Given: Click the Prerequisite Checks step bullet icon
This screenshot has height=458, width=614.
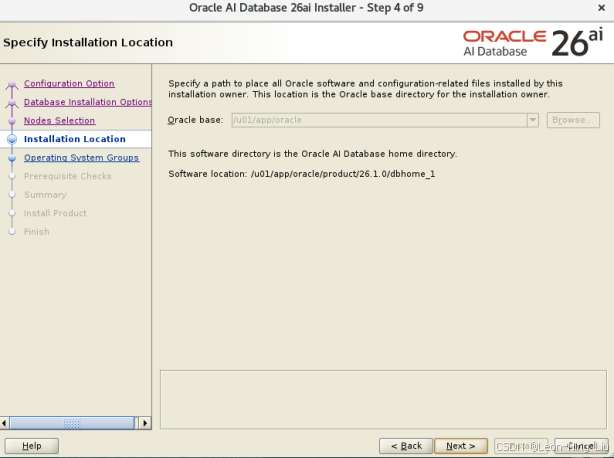Looking at the screenshot, I should pyautogui.click(x=12, y=176).
